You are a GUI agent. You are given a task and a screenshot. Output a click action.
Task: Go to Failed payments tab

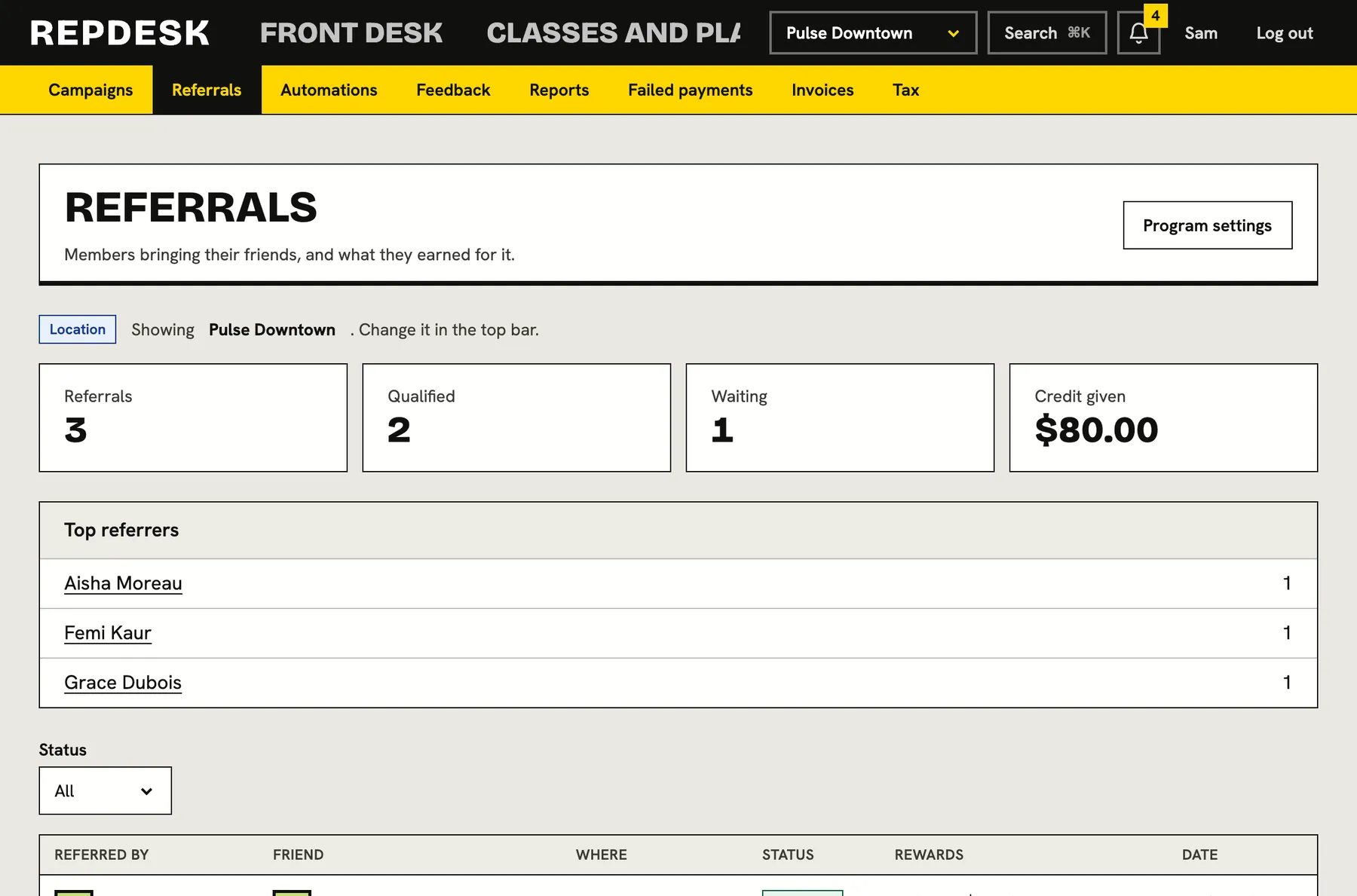691,90
